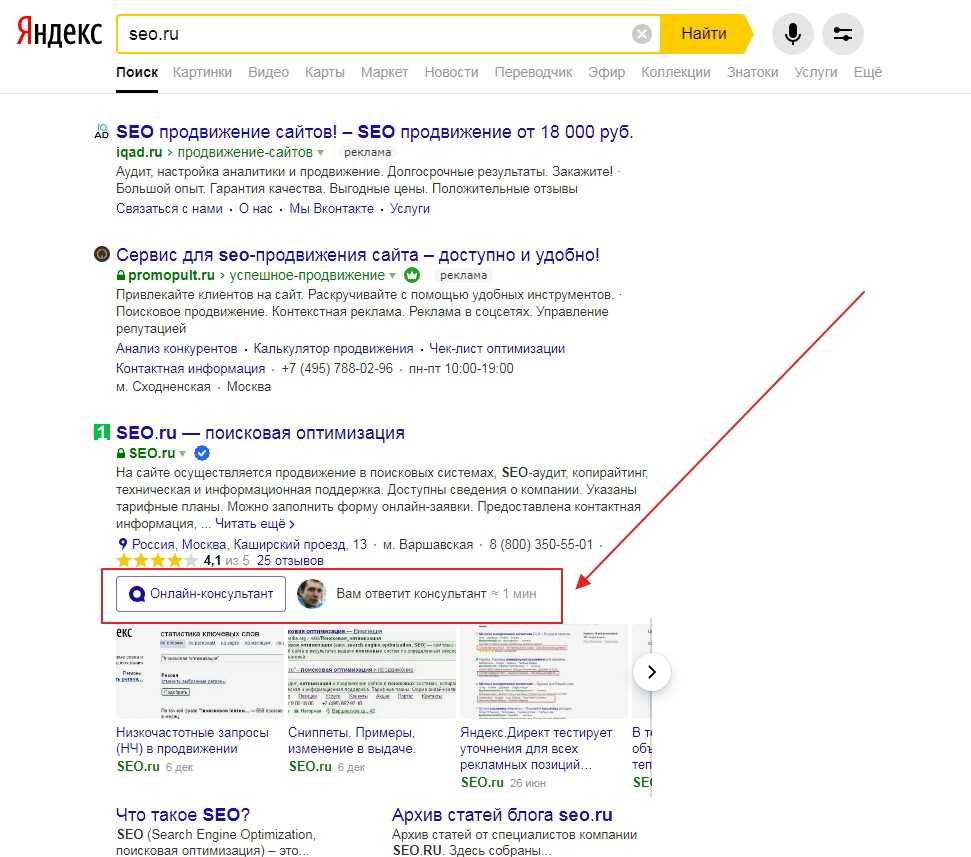This screenshot has height=857, width=971.
Task: Open search settings filter icon
Action: click(x=842, y=34)
